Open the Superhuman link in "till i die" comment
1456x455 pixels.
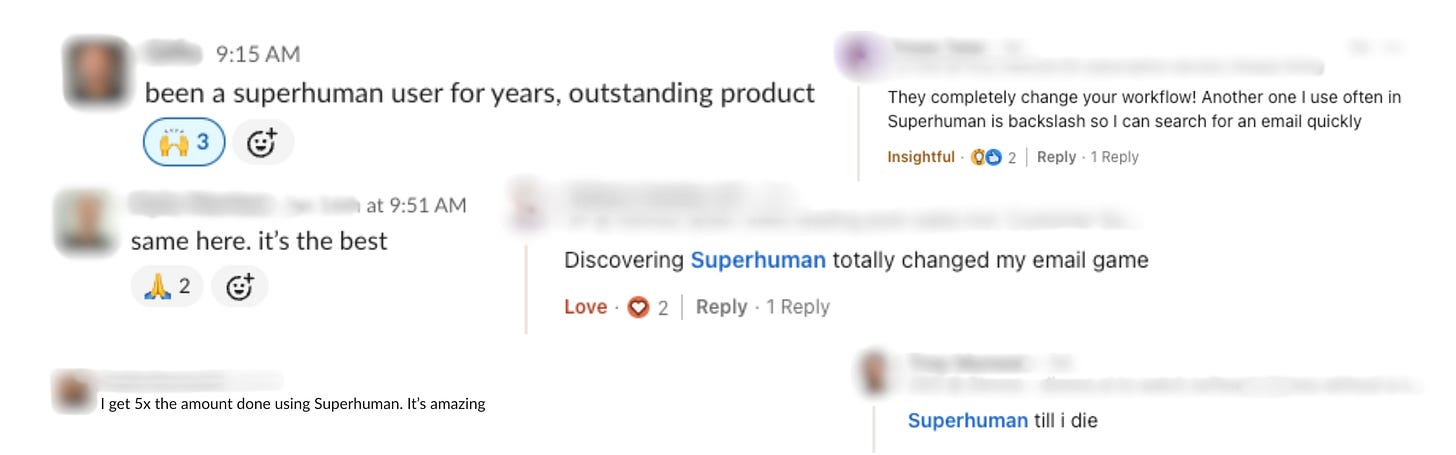967,421
